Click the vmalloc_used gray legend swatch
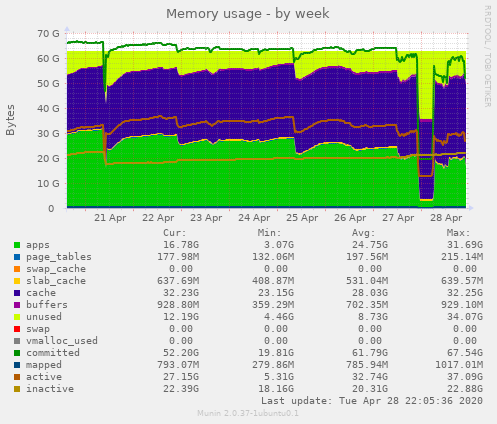 (x=17, y=341)
